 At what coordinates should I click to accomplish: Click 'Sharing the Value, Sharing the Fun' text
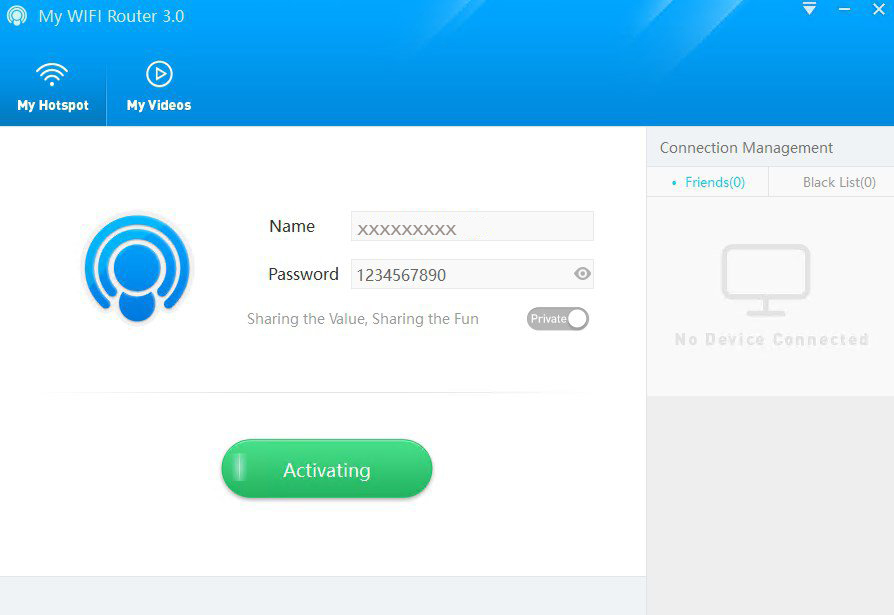coord(363,319)
